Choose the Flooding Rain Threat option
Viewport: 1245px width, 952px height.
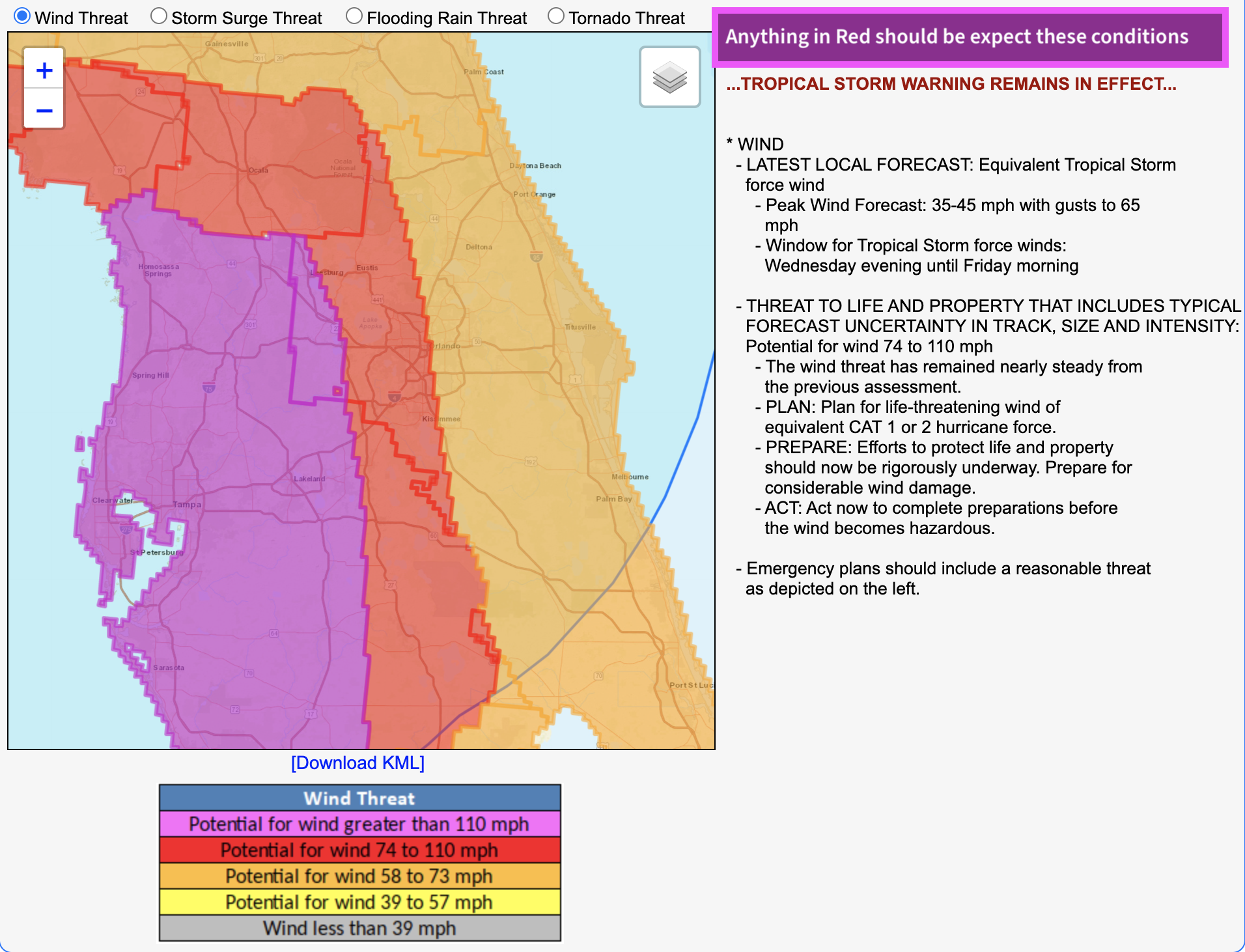pyautogui.click(x=354, y=16)
